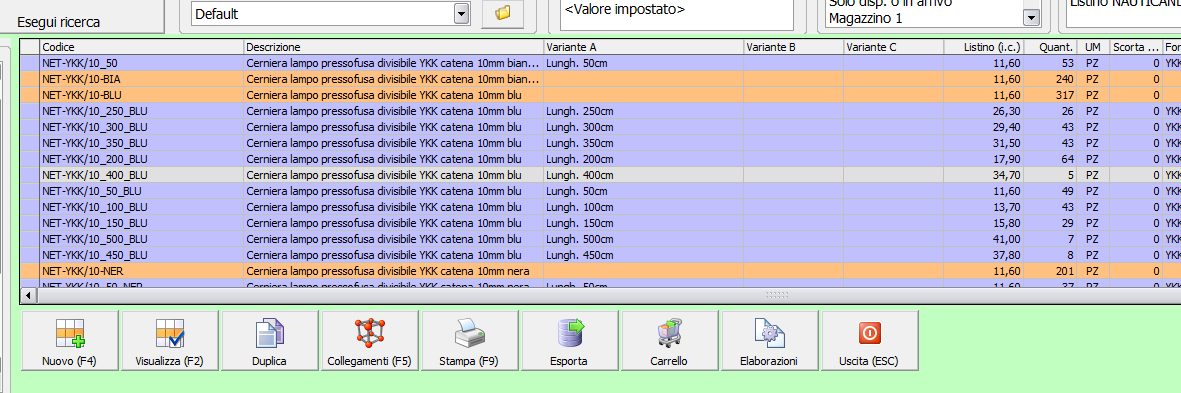Open Collegamenti (F5) links
Viewport: 1181px width, 393px height.
point(370,341)
